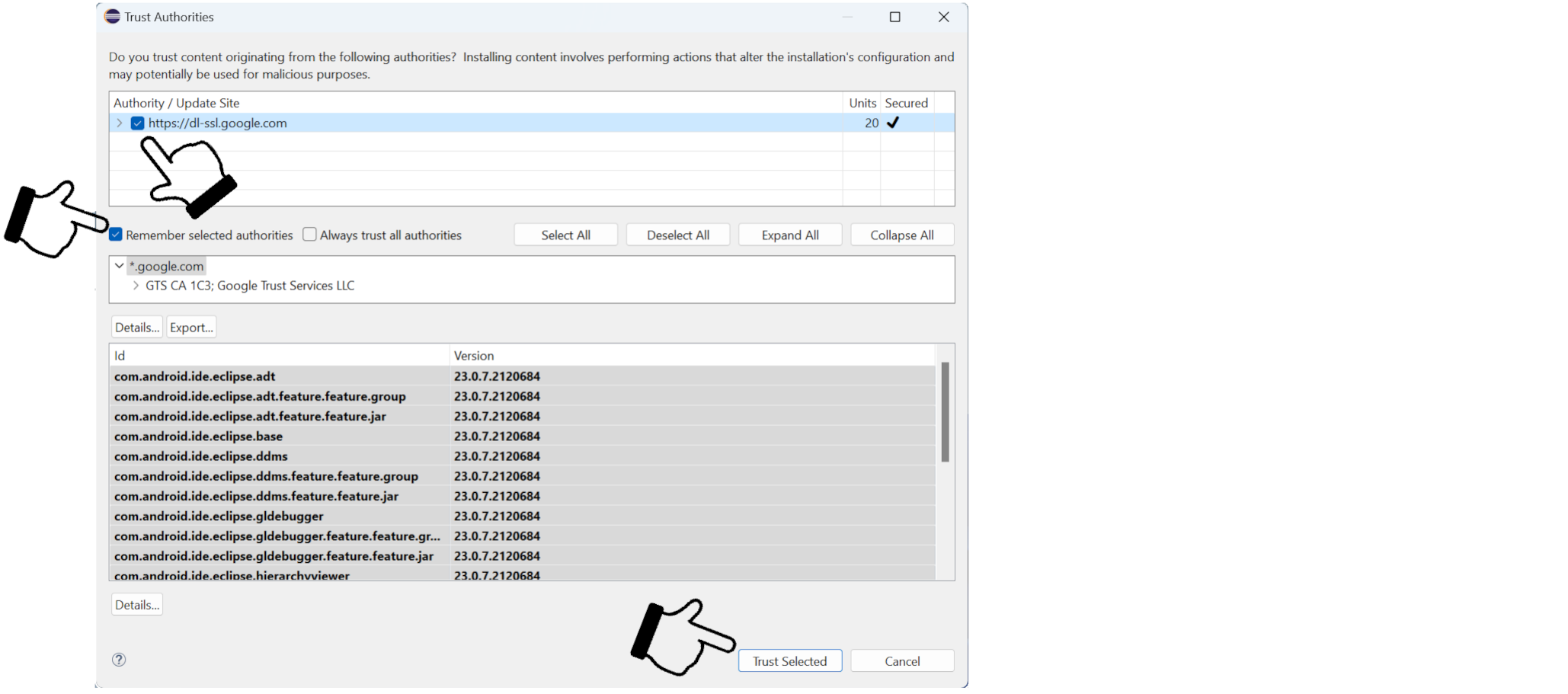Click the Deselect All button
1568x694 pixels.
678,235
